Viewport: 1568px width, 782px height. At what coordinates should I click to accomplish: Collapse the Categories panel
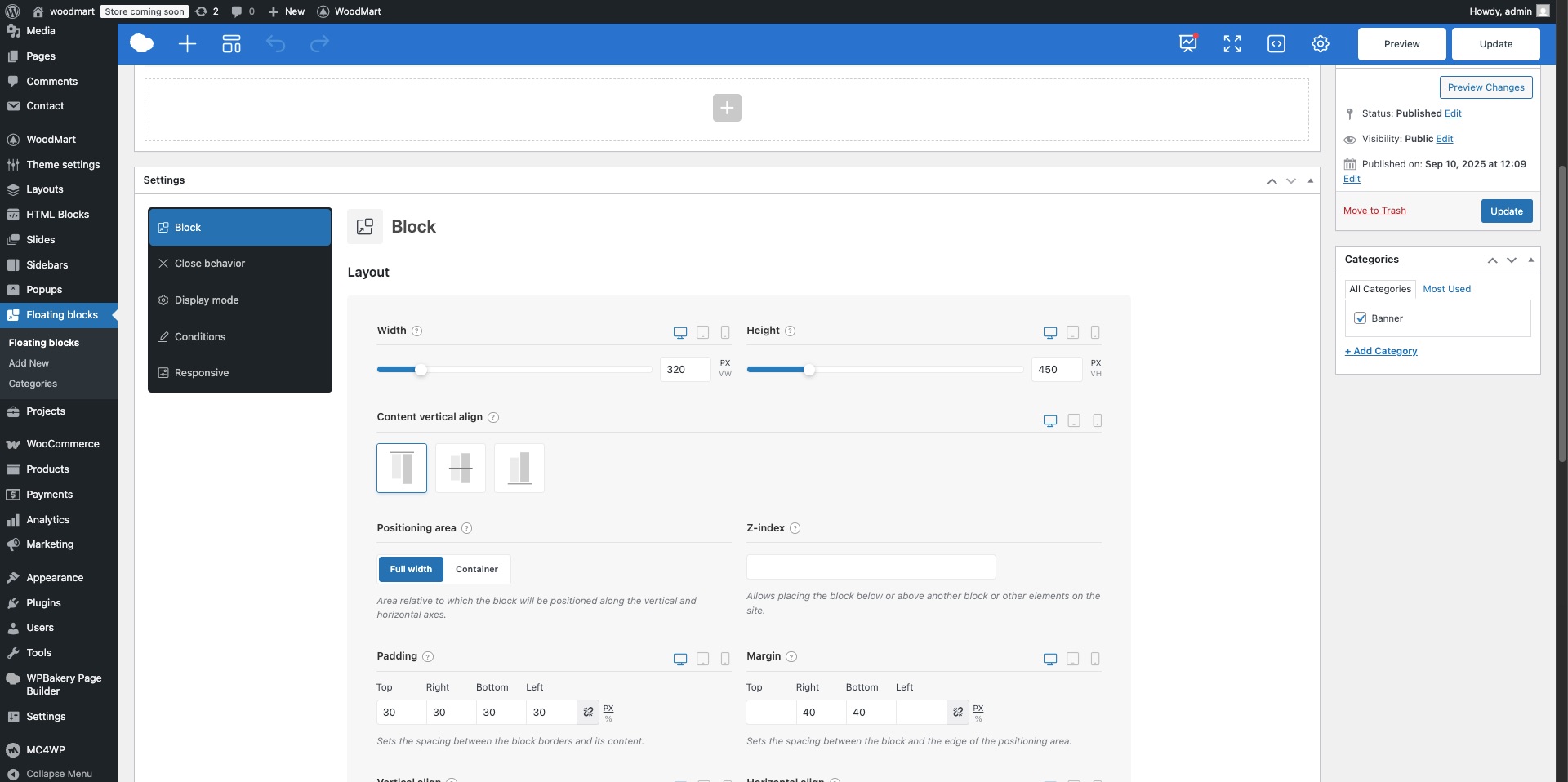pos(1531,260)
